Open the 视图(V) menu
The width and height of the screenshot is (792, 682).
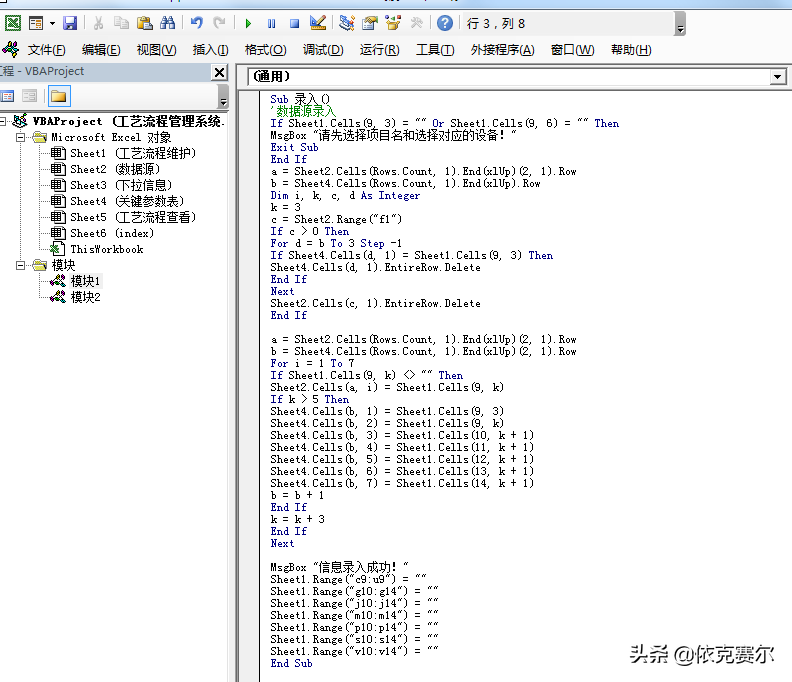coord(157,50)
